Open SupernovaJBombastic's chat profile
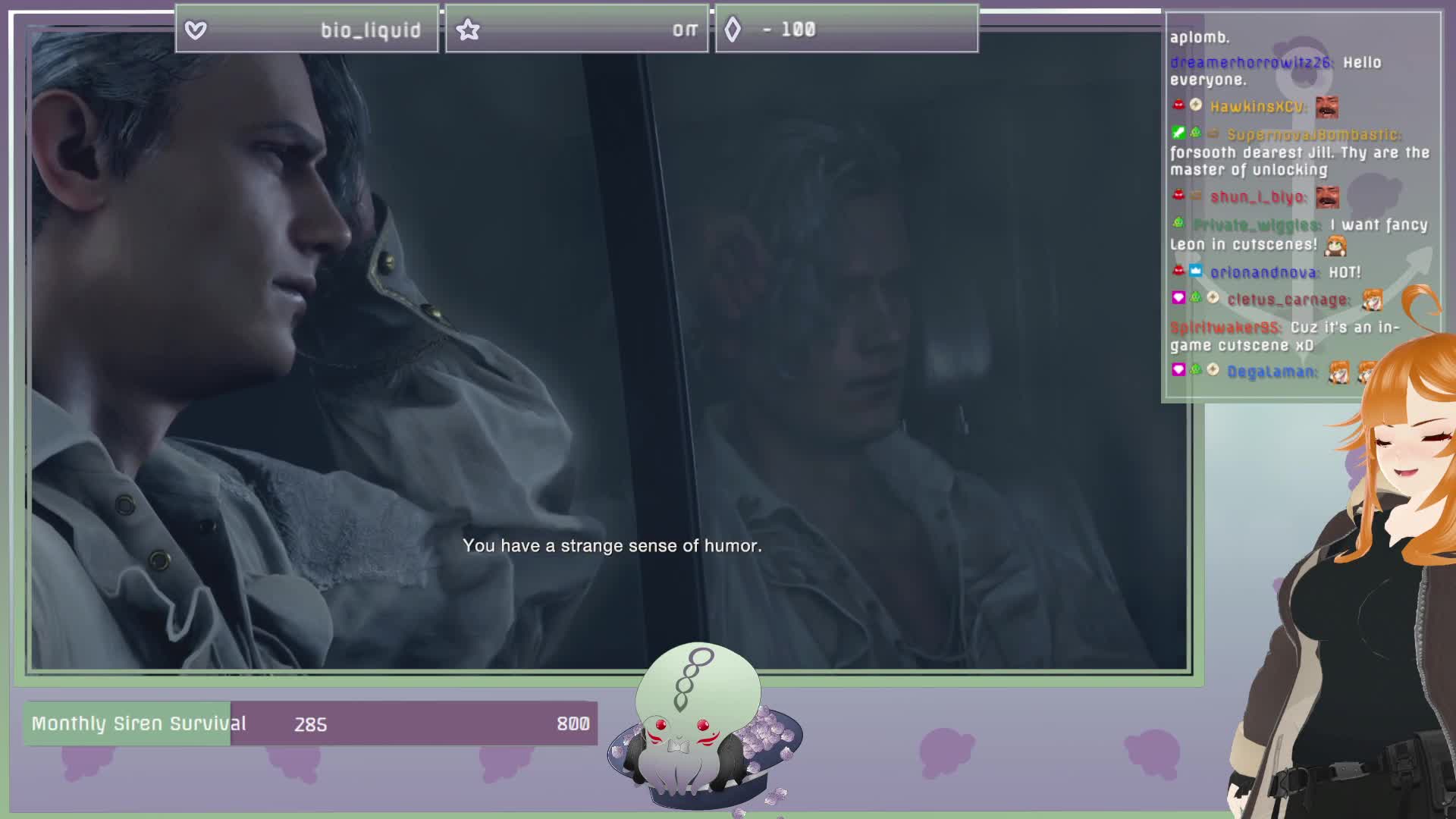 click(1314, 135)
